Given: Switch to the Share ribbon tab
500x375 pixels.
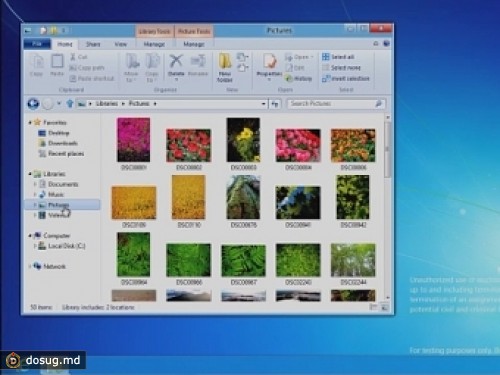Looking at the screenshot, I should (x=93, y=44).
